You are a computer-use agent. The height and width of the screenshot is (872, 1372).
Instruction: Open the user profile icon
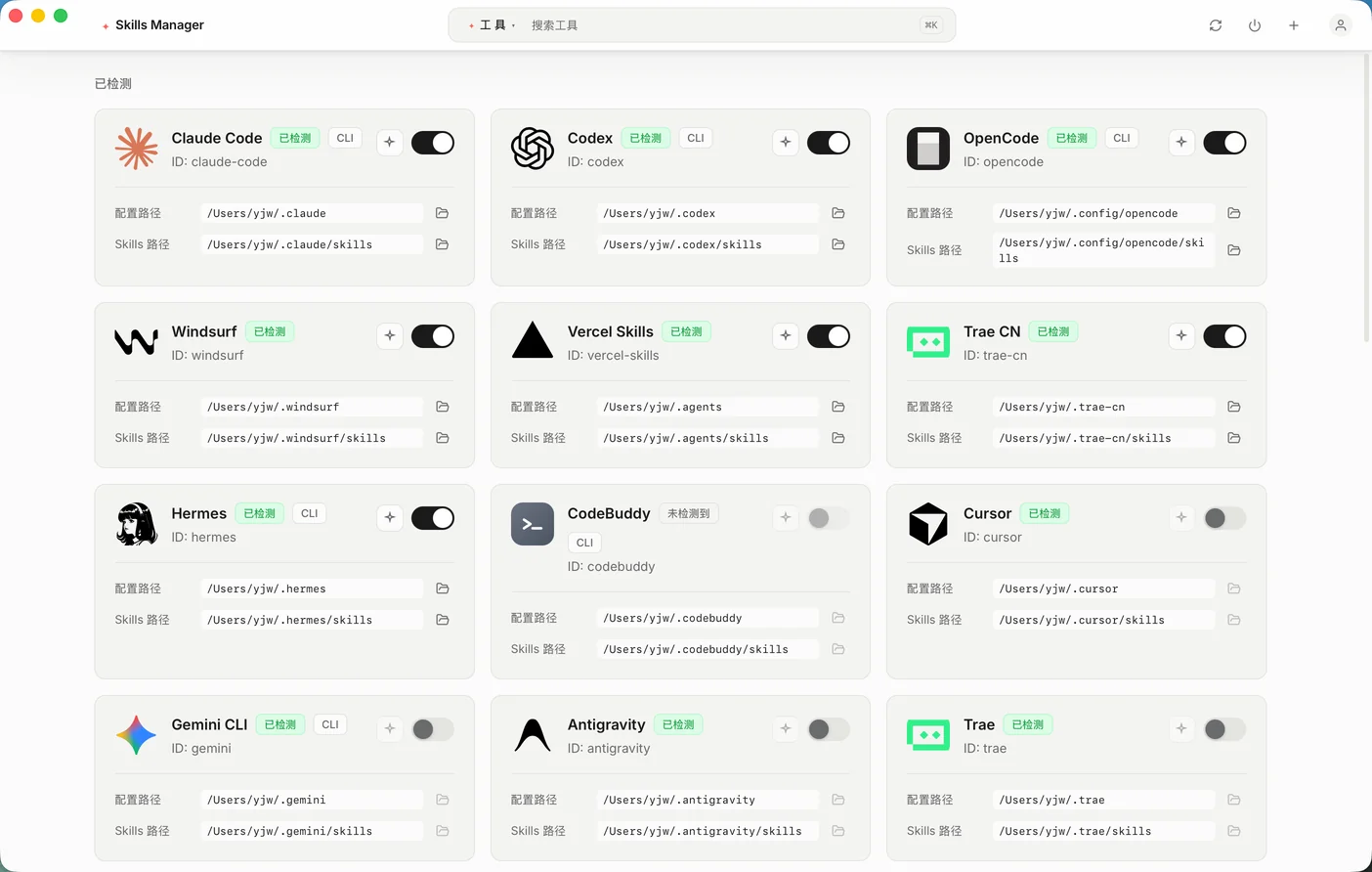[1341, 25]
